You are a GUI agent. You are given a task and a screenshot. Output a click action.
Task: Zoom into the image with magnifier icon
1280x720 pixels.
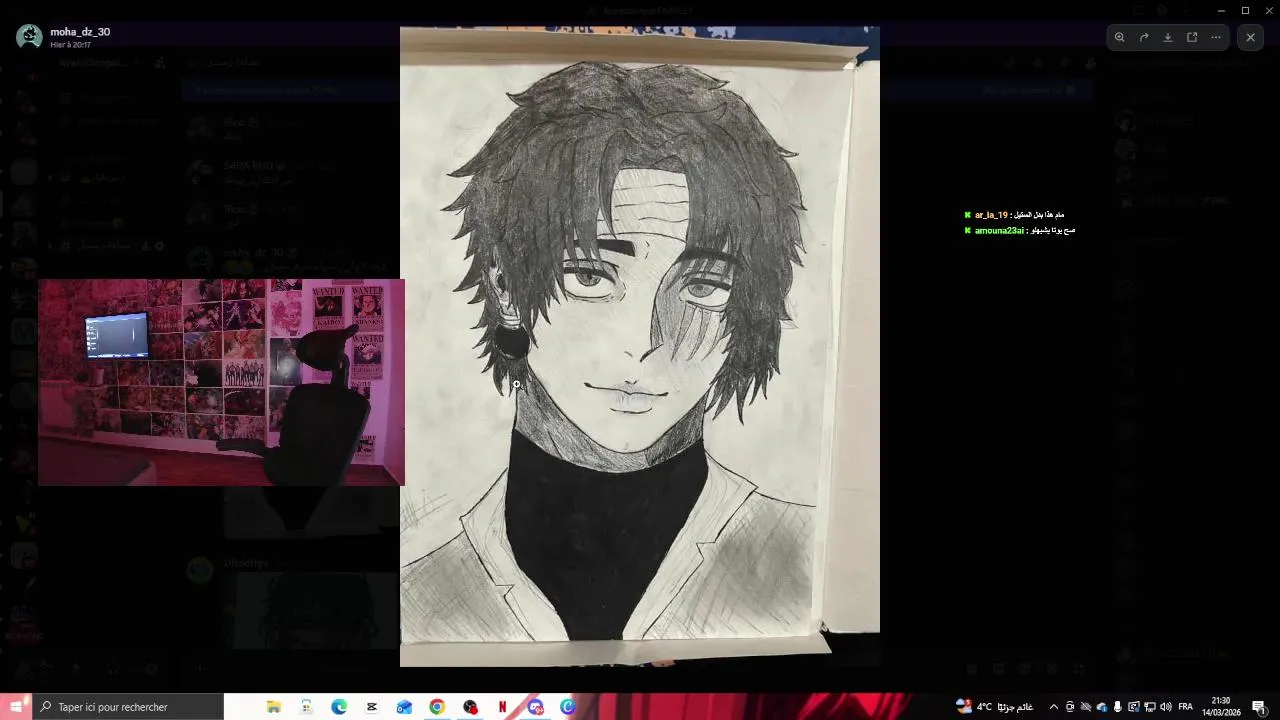[1120, 37]
